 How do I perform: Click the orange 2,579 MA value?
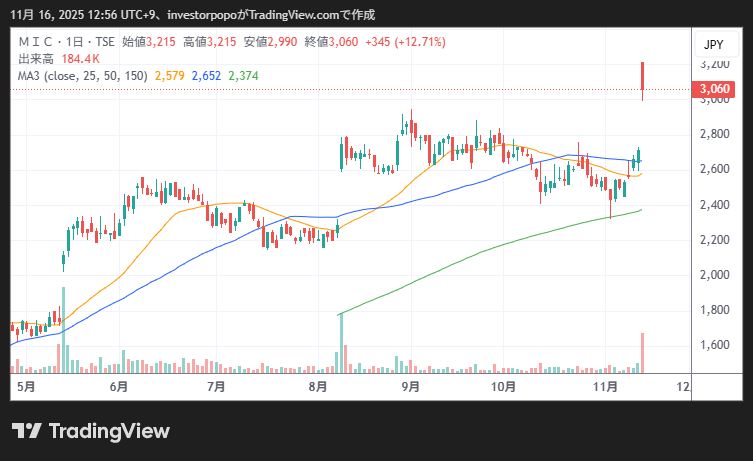[x=171, y=76]
